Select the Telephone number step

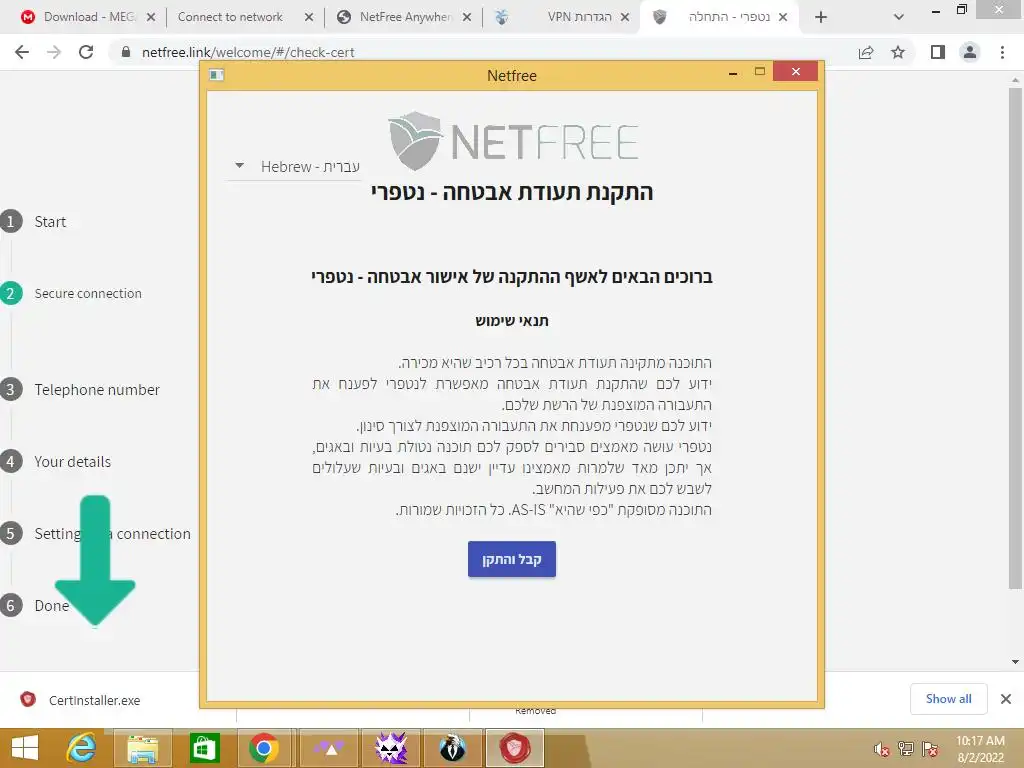point(80,389)
